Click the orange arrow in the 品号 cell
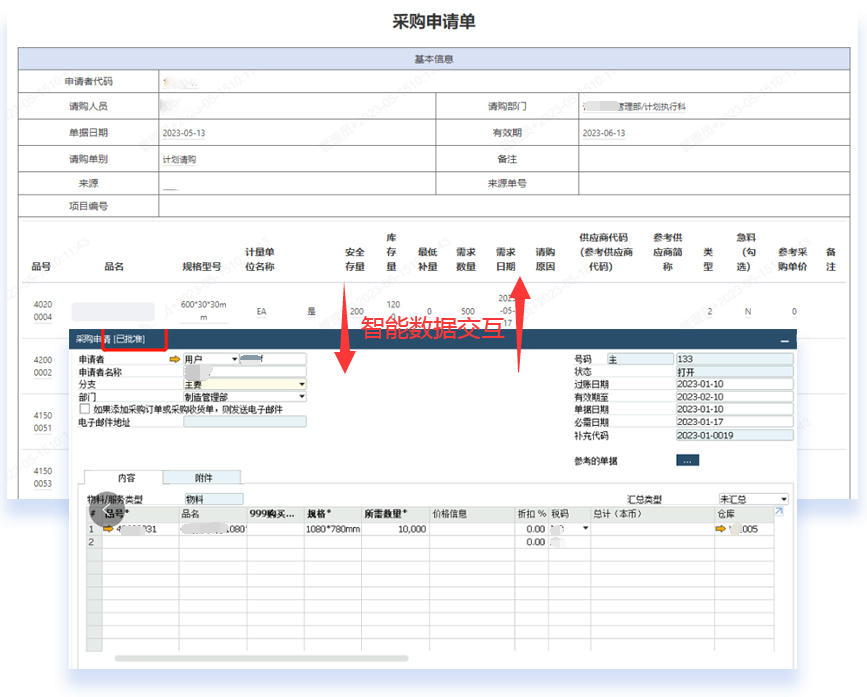 pyautogui.click(x=108, y=529)
